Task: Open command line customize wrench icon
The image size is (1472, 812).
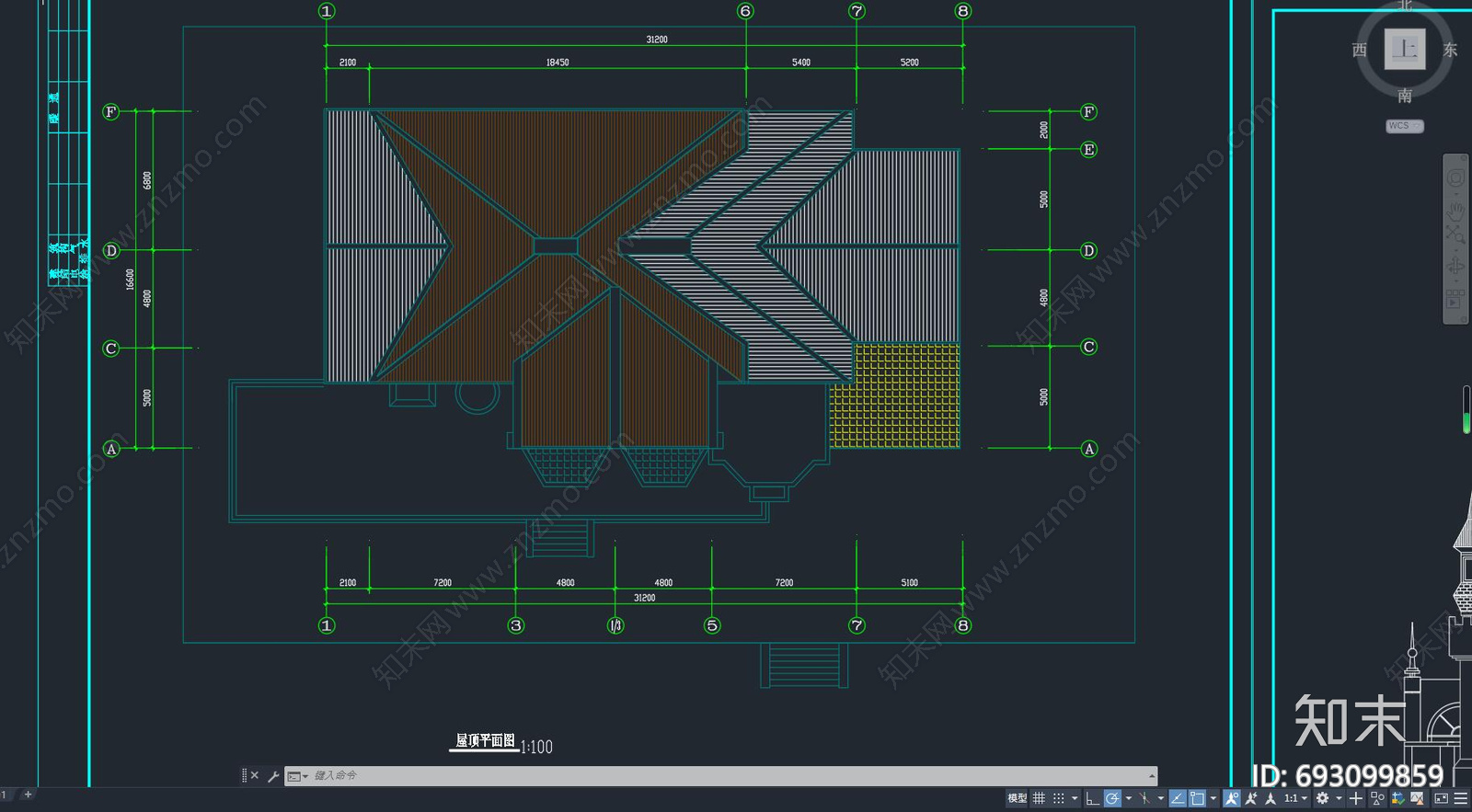Action: [x=273, y=776]
